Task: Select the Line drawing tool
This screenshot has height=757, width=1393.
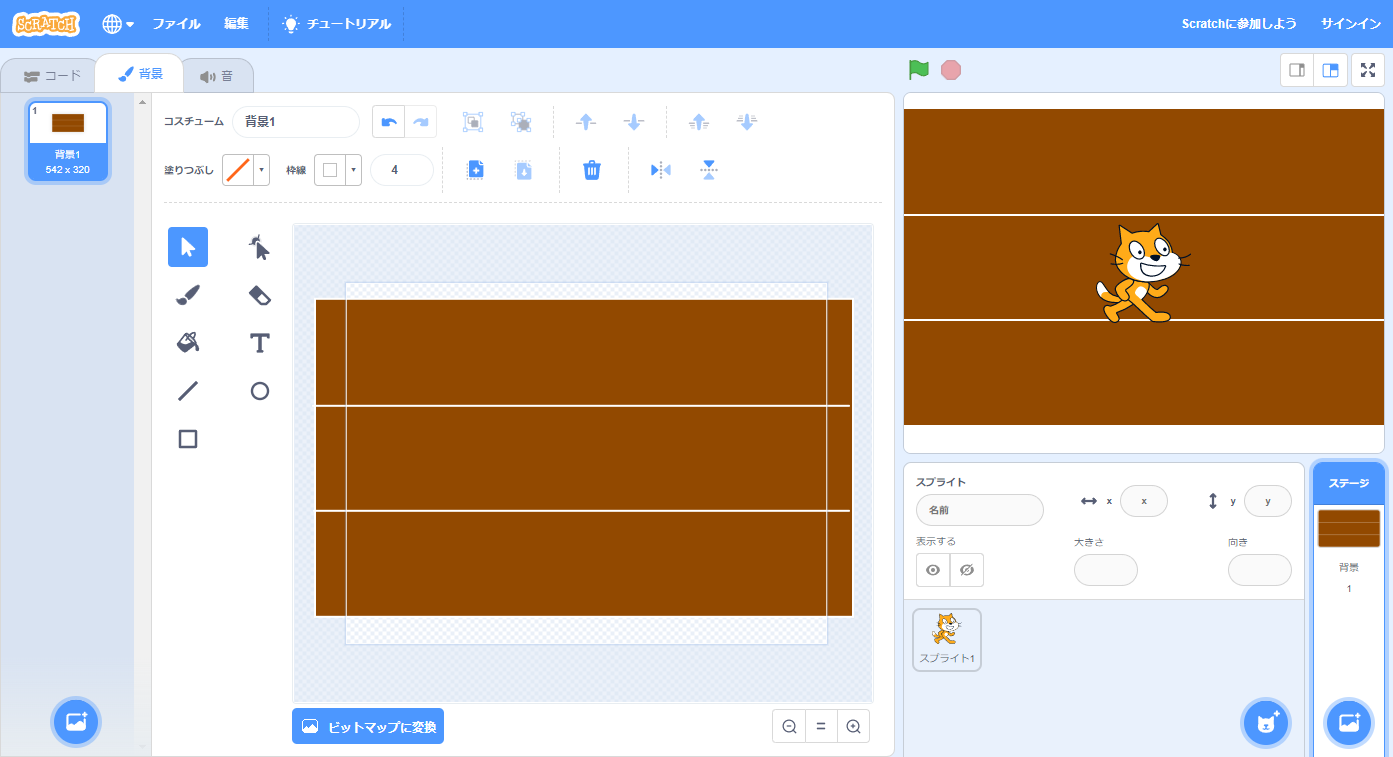Action: [x=188, y=391]
